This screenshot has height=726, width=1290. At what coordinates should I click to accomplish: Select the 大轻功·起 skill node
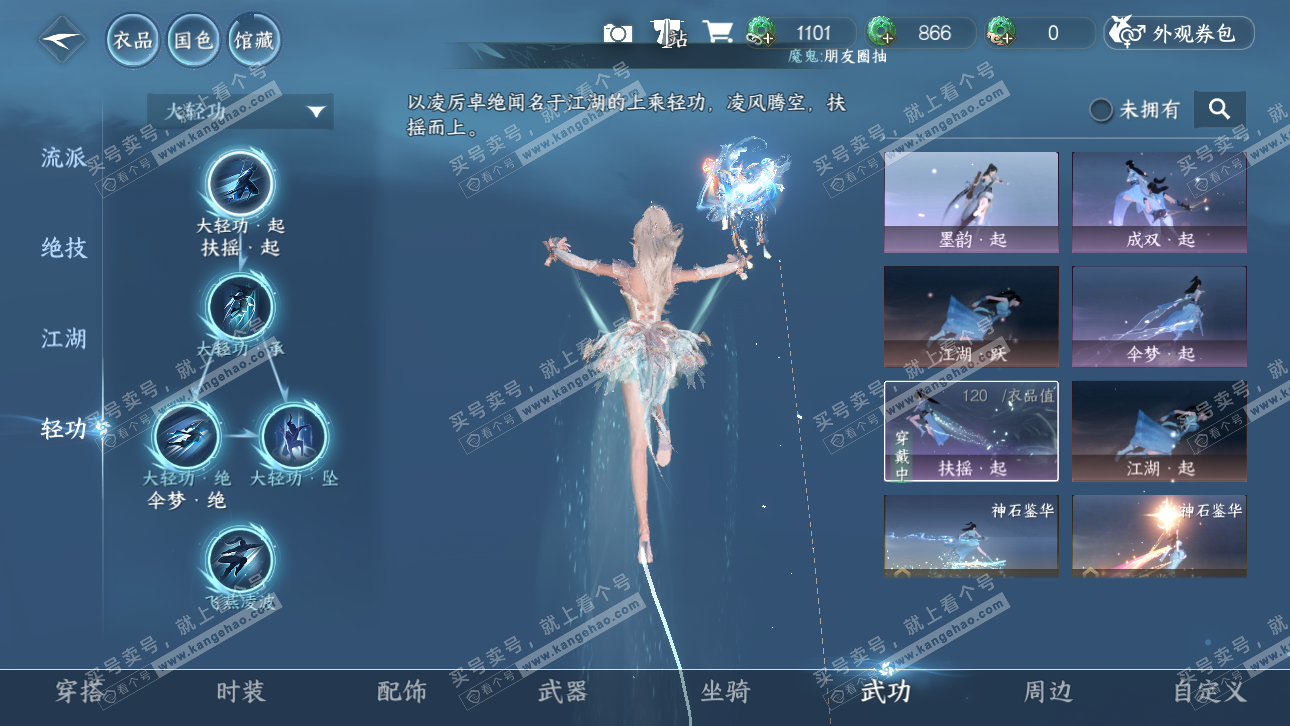(240, 183)
